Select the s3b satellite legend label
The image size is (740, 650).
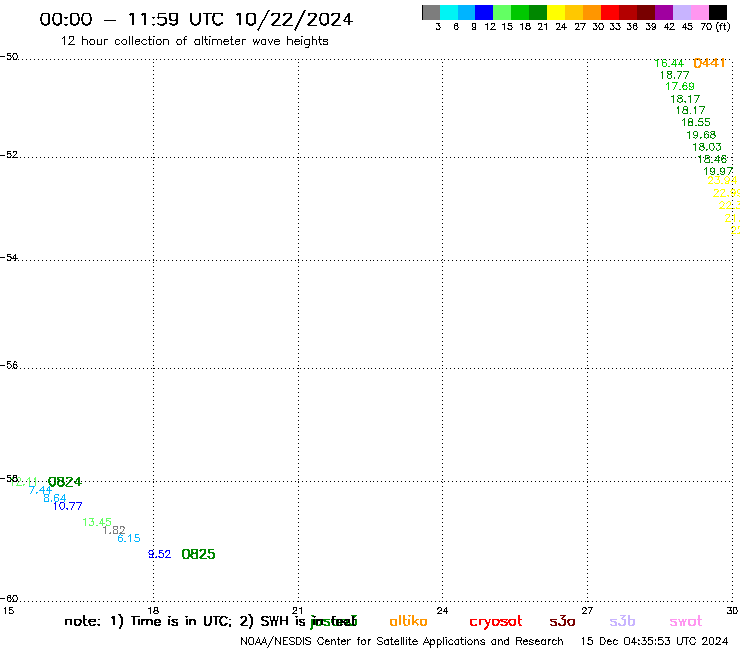coord(622,621)
